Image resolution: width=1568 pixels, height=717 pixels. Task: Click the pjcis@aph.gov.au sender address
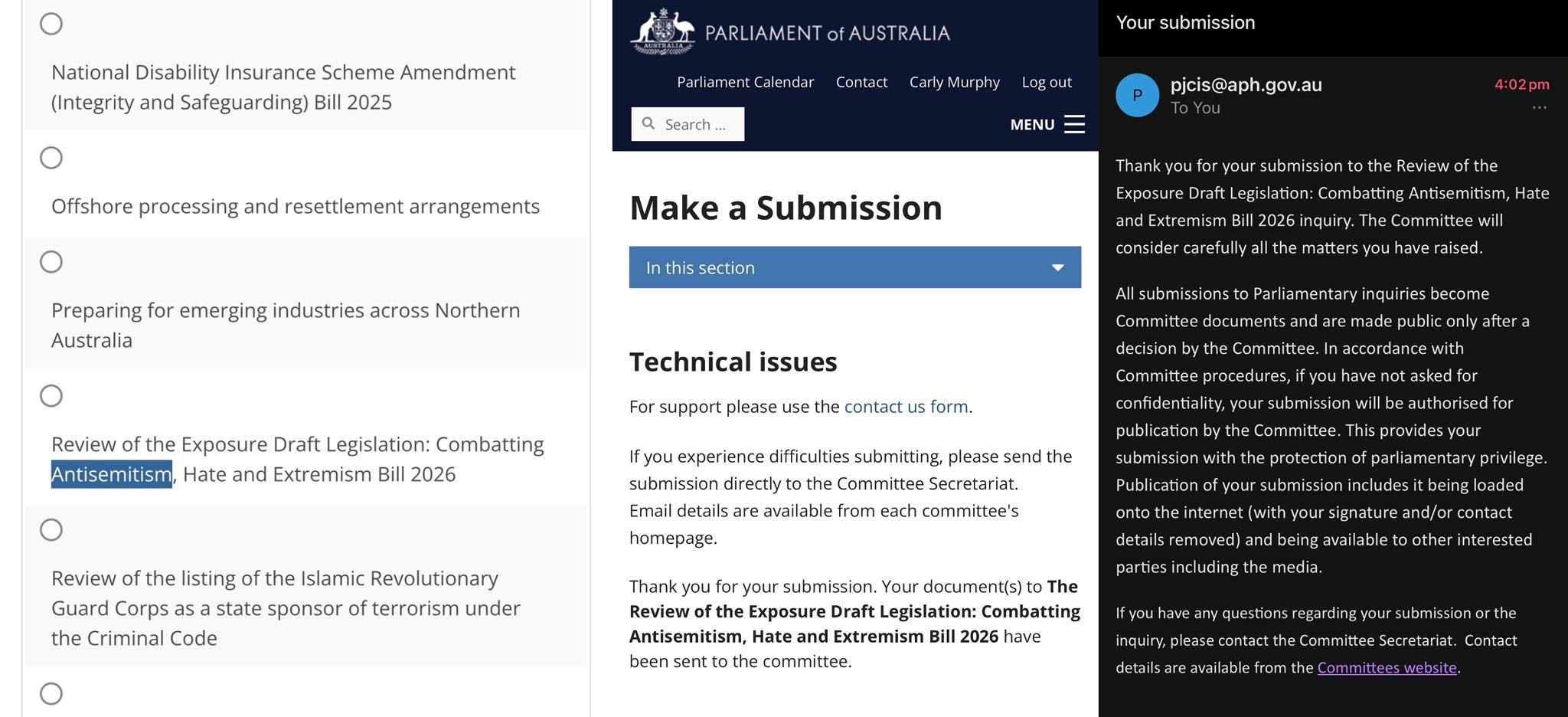coord(1246,85)
